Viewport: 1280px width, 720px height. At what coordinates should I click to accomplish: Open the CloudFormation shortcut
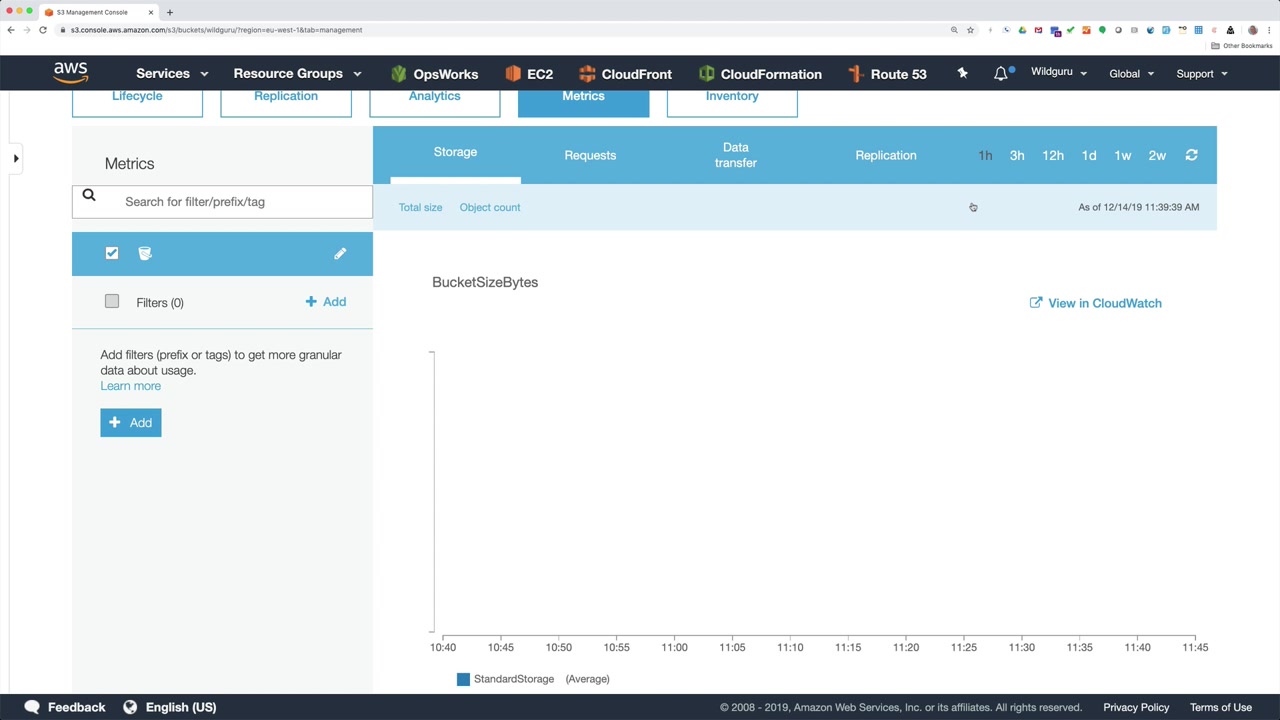(x=760, y=74)
